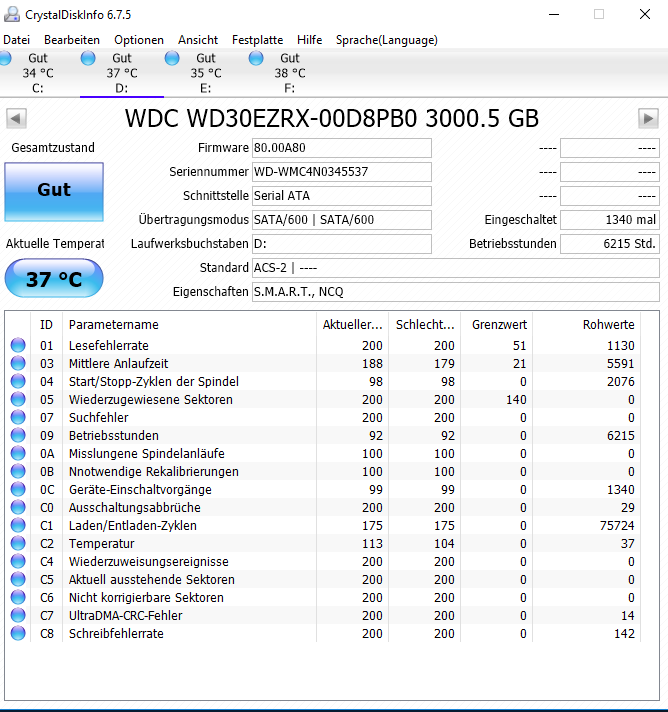
Task: Click the Betriebsstunden field 6215 Std.
Action: [609, 244]
